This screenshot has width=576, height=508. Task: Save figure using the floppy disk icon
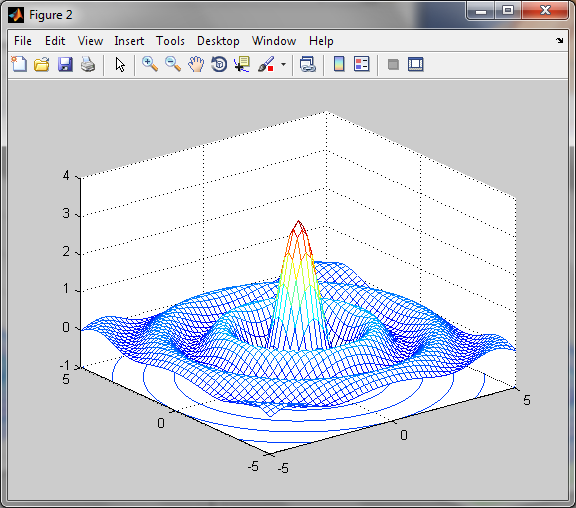65,64
